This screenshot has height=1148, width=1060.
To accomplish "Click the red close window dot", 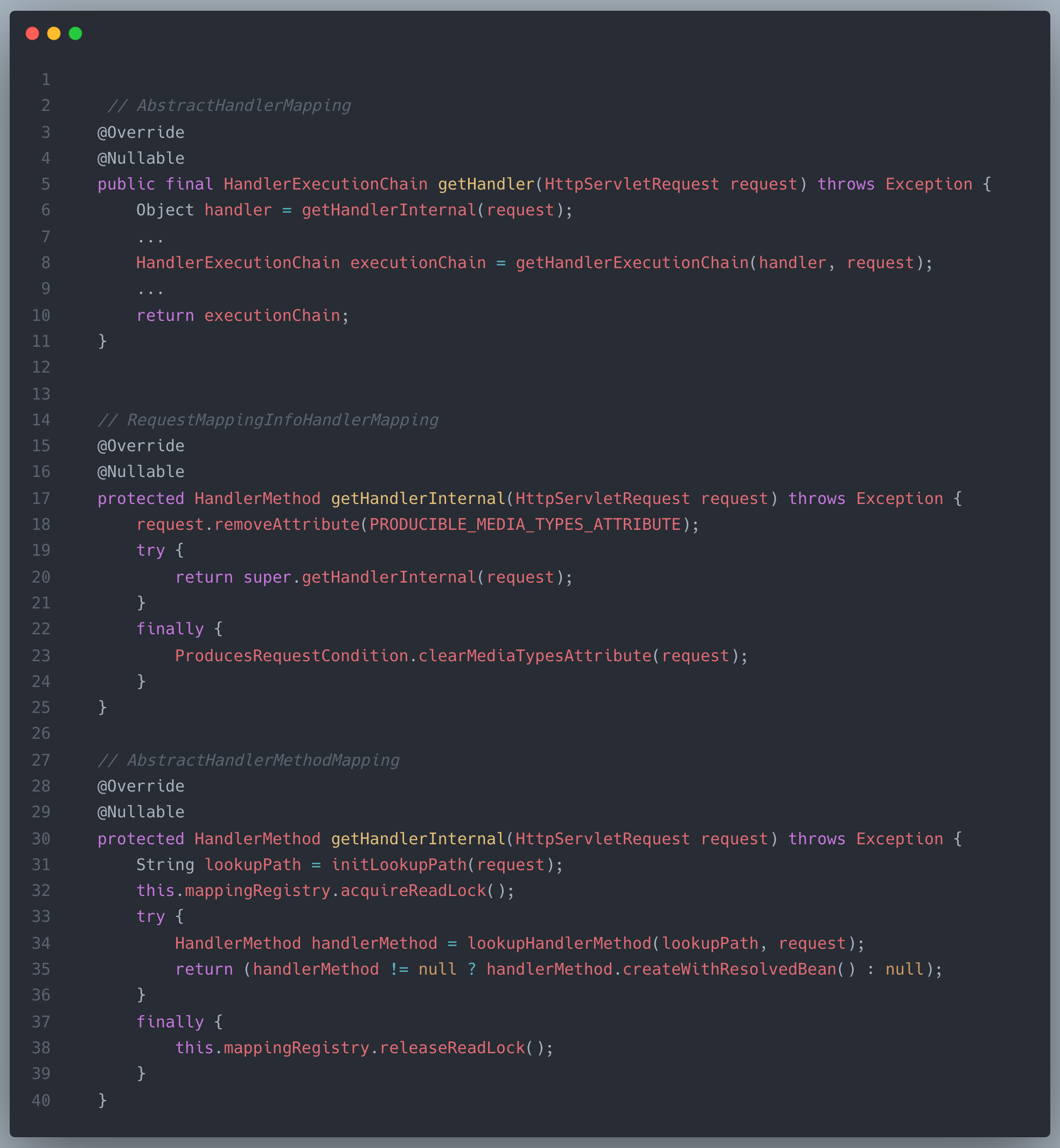I will pos(32,34).
